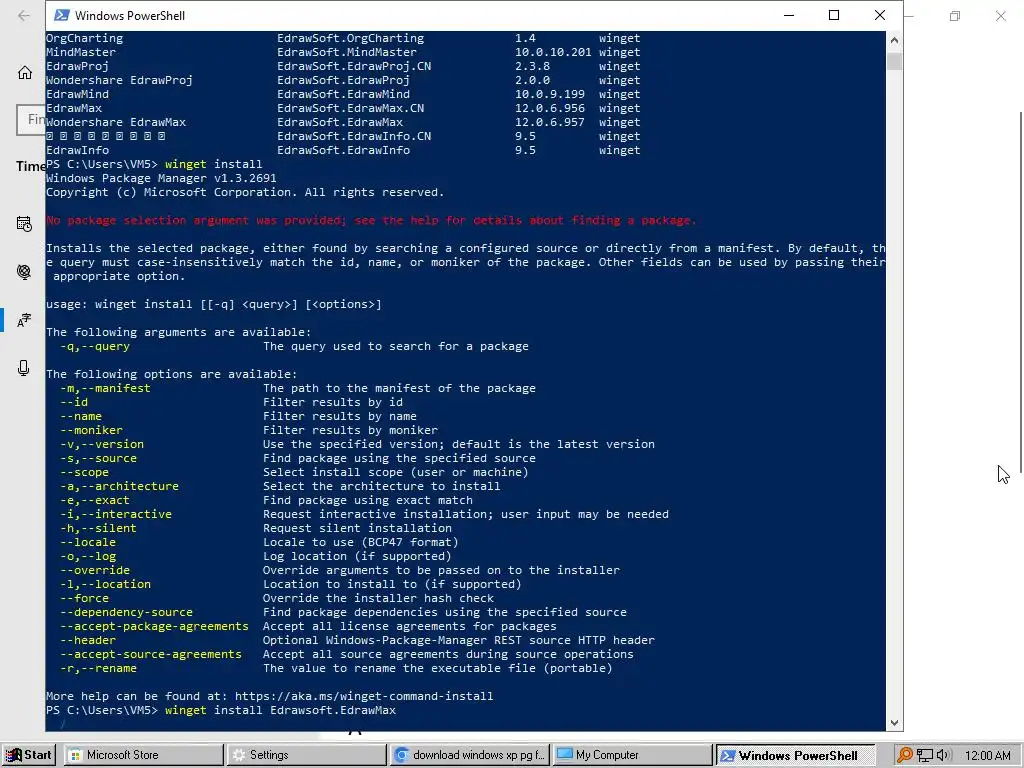The image size is (1024, 768).
Task: Click the Settings search input field
Action: 31,120
